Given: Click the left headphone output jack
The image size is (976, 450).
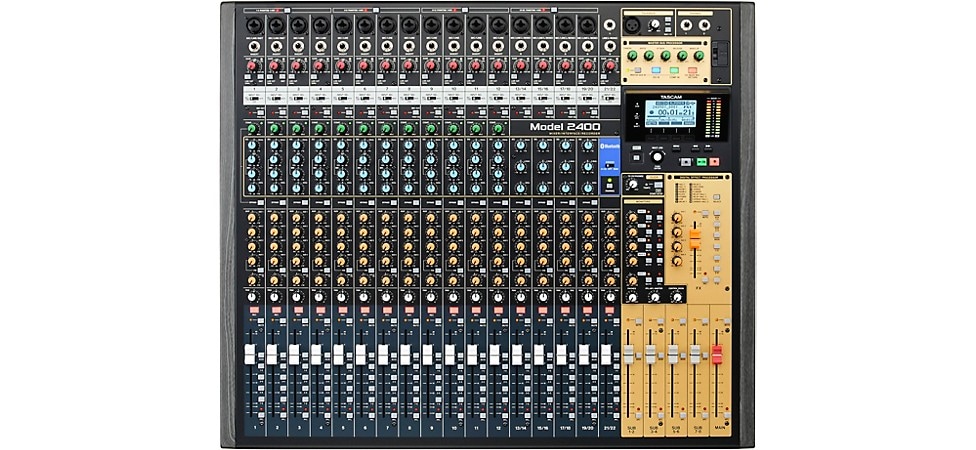Looking at the screenshot, I should click(x=687, y=25).
